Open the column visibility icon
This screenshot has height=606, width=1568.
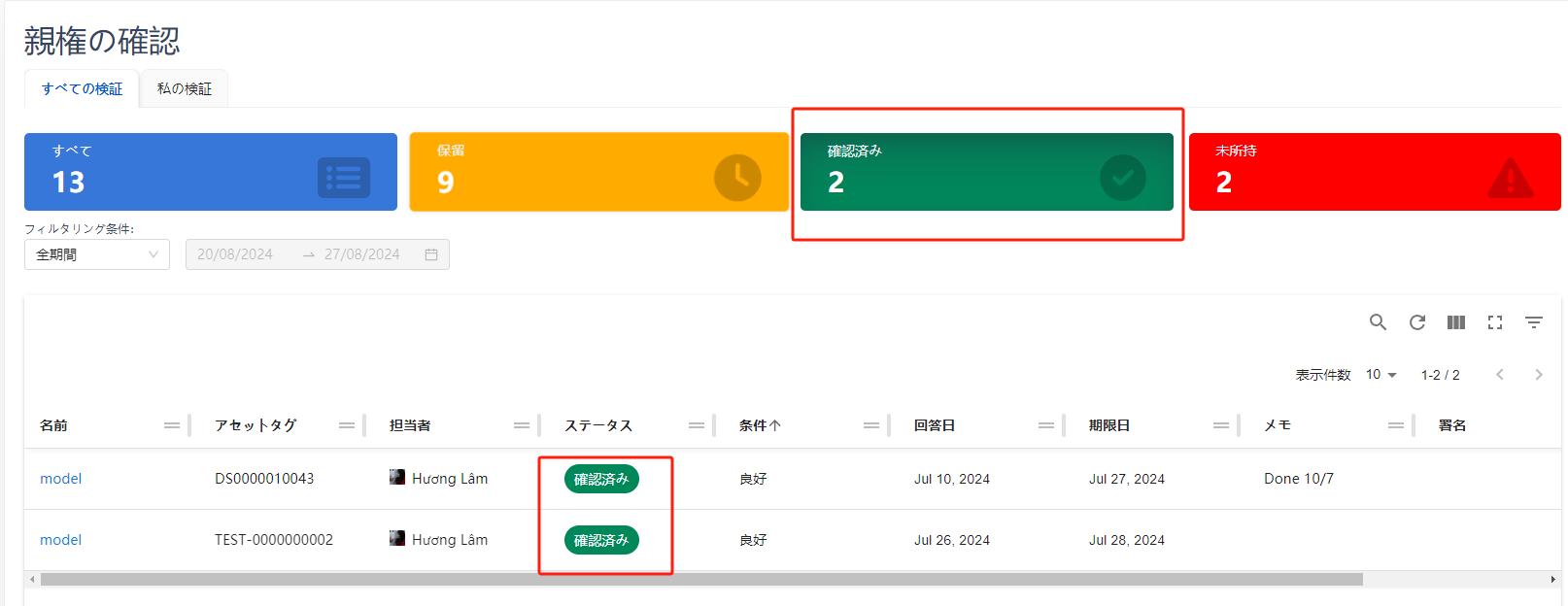1455,322
